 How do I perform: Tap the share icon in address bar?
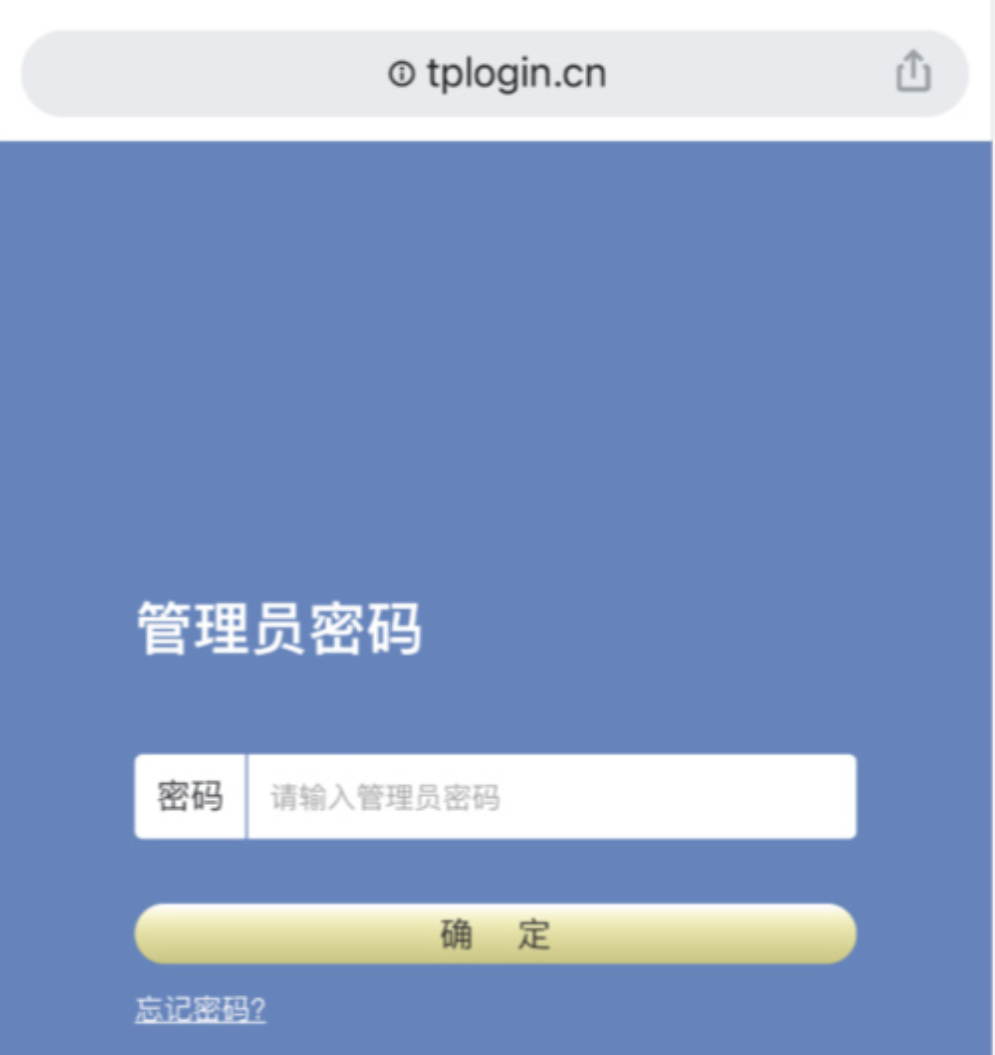[x=913, y=71]
